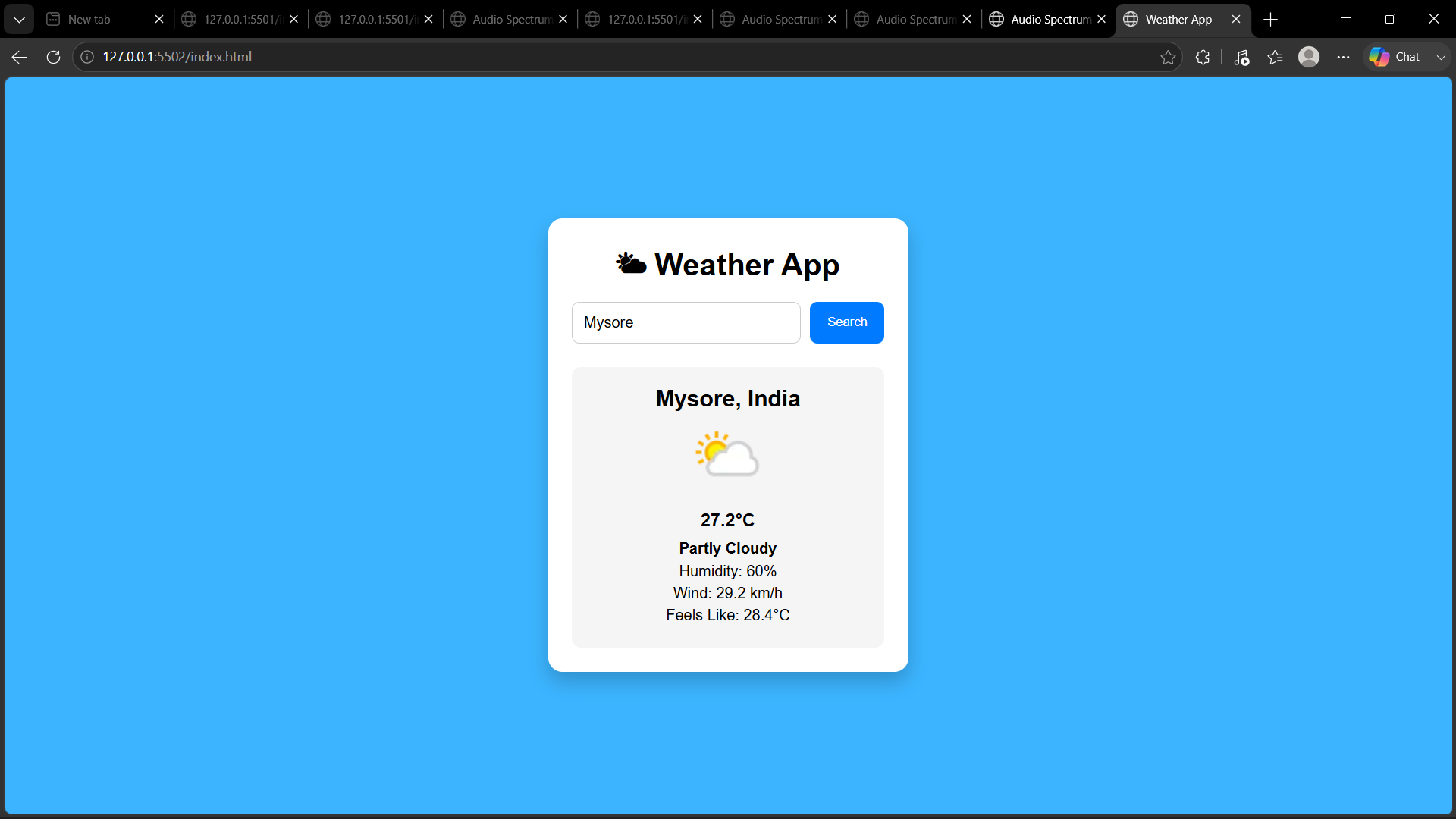Image resolution: width=1456 pixels, height=819 pixels.
Task: Click the Weather App title heading
Action: [x=727, y=265]
